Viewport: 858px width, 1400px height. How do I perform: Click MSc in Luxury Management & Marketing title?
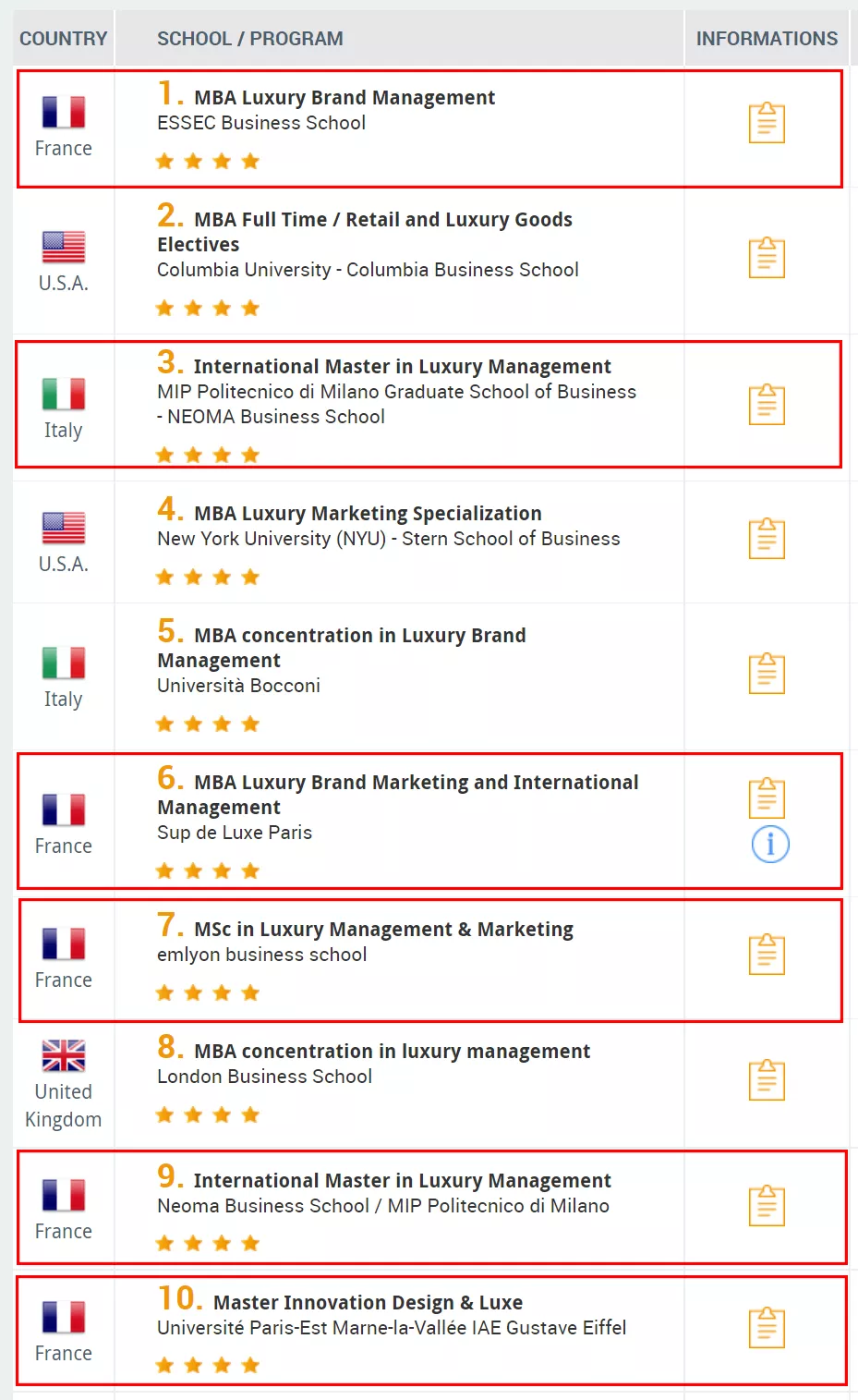[383, 930]
